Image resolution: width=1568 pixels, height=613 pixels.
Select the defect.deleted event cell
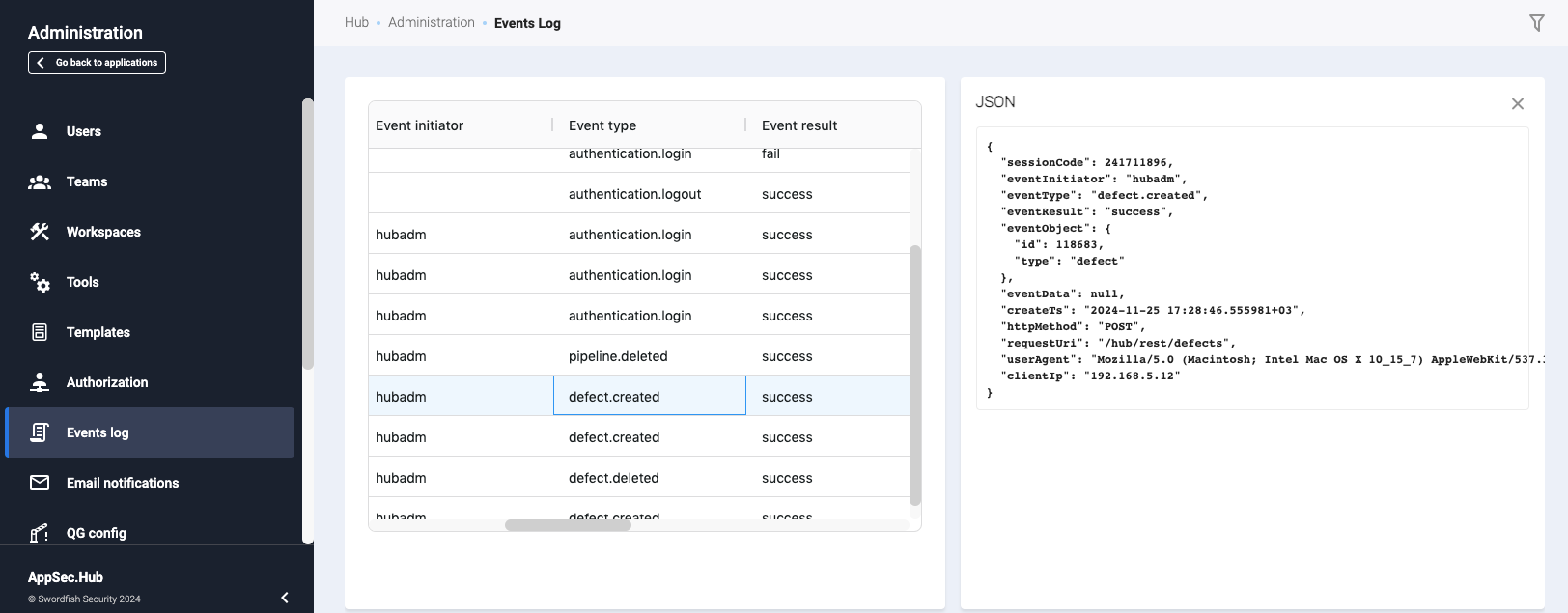click(614, 478)
